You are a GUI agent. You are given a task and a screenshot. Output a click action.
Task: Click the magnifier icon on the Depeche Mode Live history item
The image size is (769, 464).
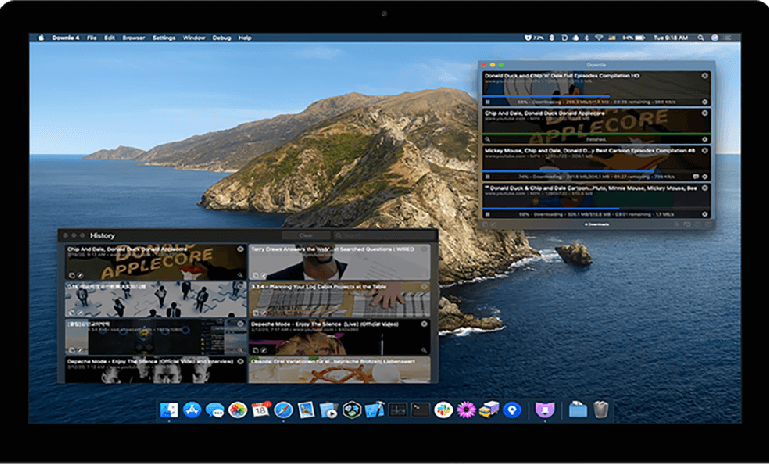[x=424, y=350]
